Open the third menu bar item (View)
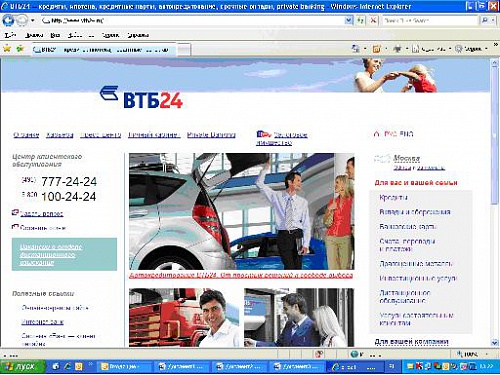This screenshot has height=375, width=500. 55,35
